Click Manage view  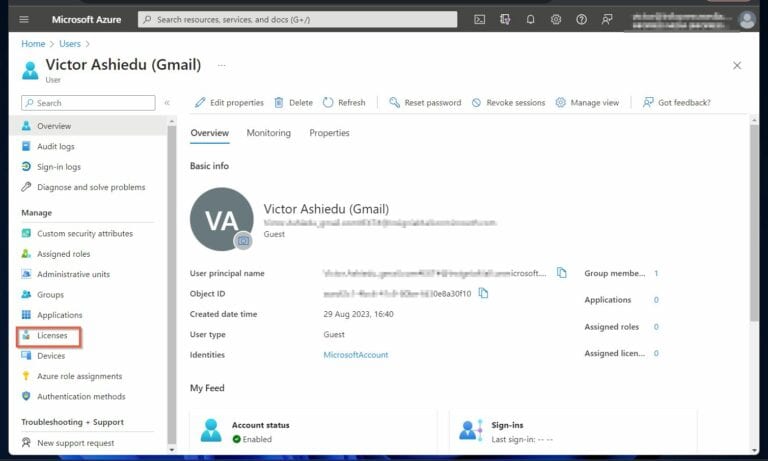coord(587,102)
